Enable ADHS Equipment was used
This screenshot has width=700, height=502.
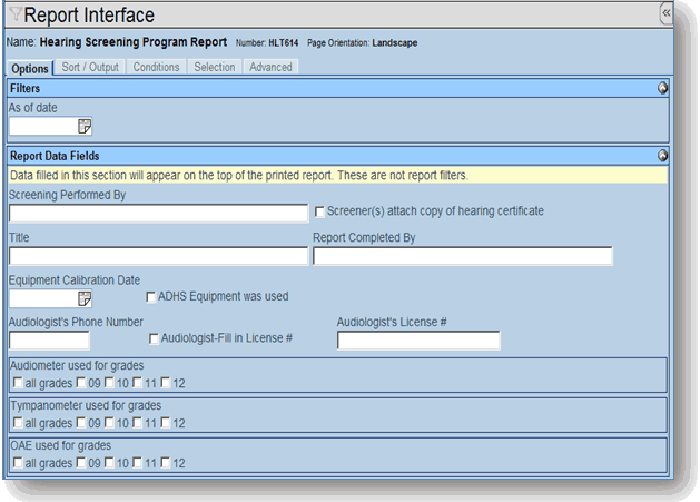tap(151, 297)
